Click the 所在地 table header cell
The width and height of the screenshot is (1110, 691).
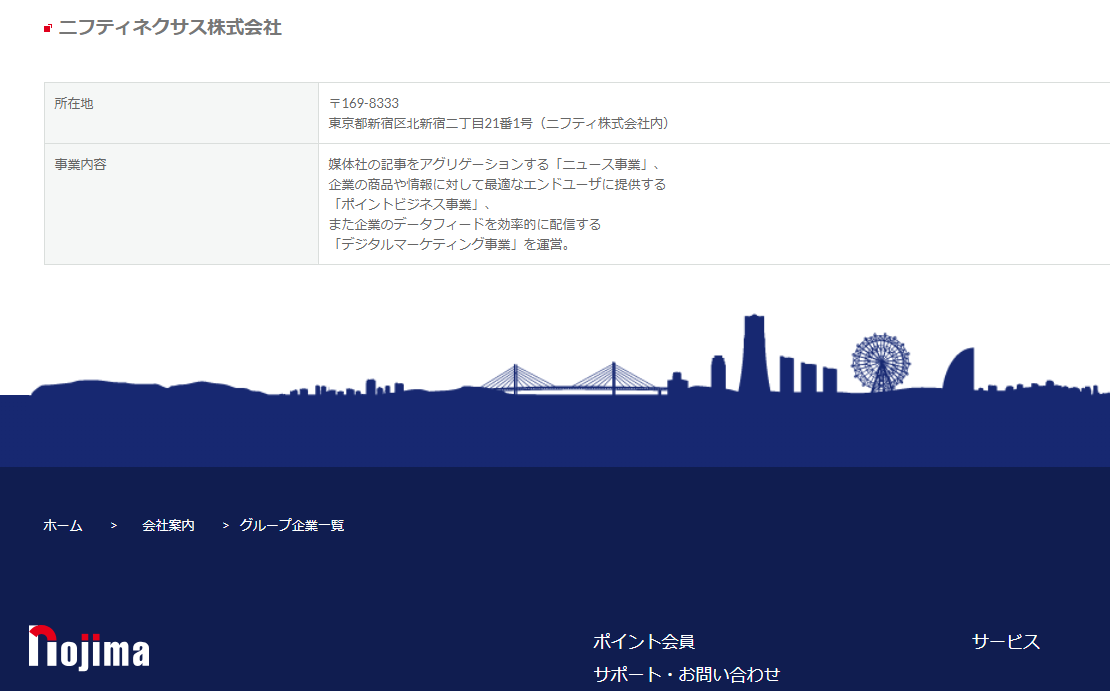click(x=74, y=103)
